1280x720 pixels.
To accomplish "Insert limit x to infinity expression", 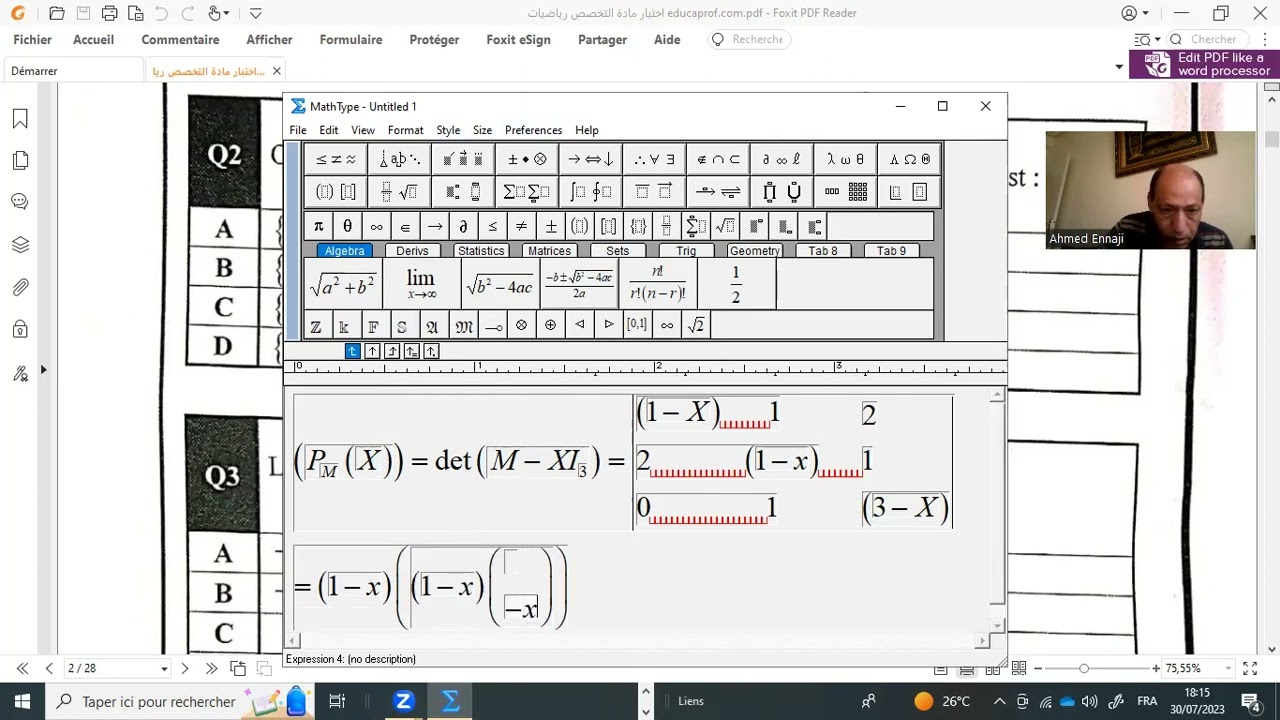I will pos(421,285).
